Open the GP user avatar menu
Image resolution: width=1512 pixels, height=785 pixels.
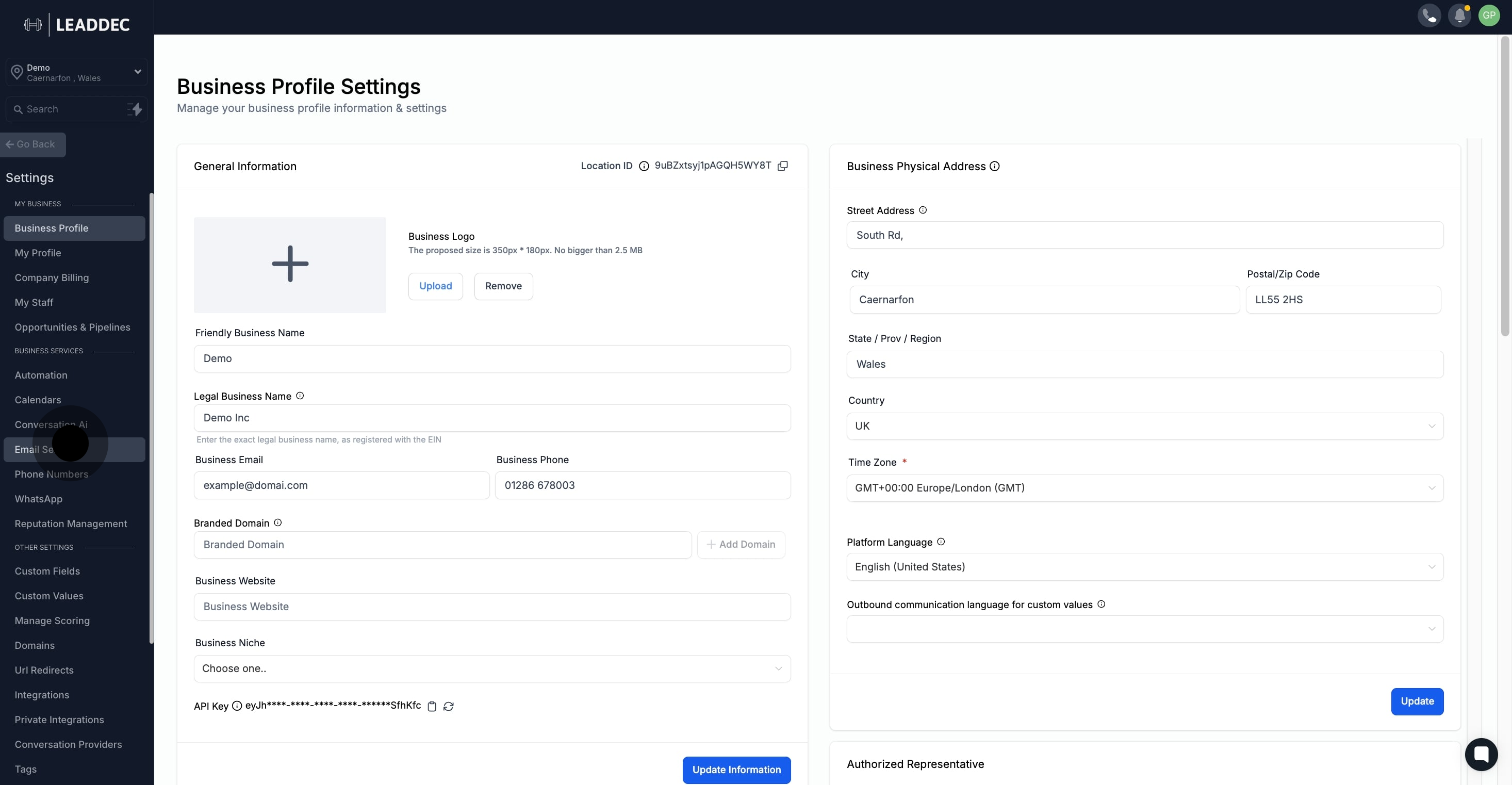[x=1489, y=15]
